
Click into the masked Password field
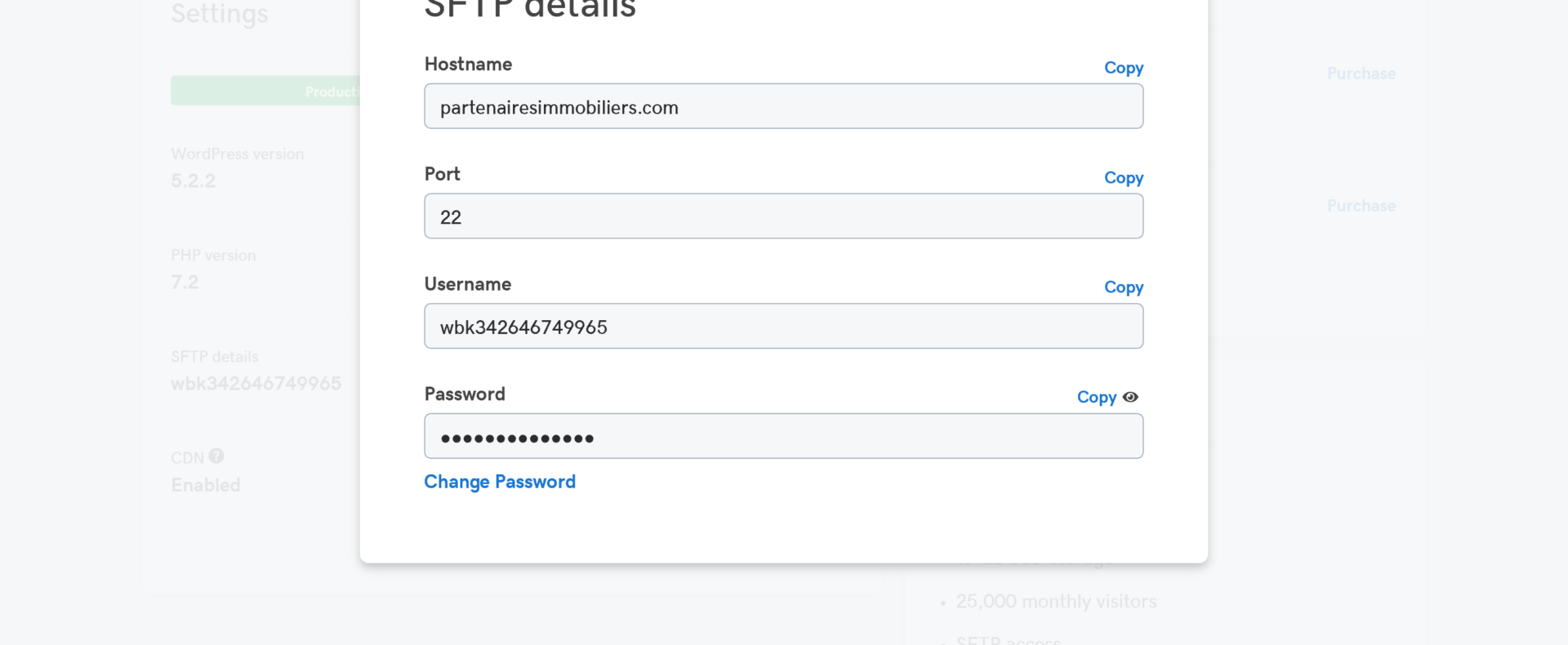[x=782, y=436]
